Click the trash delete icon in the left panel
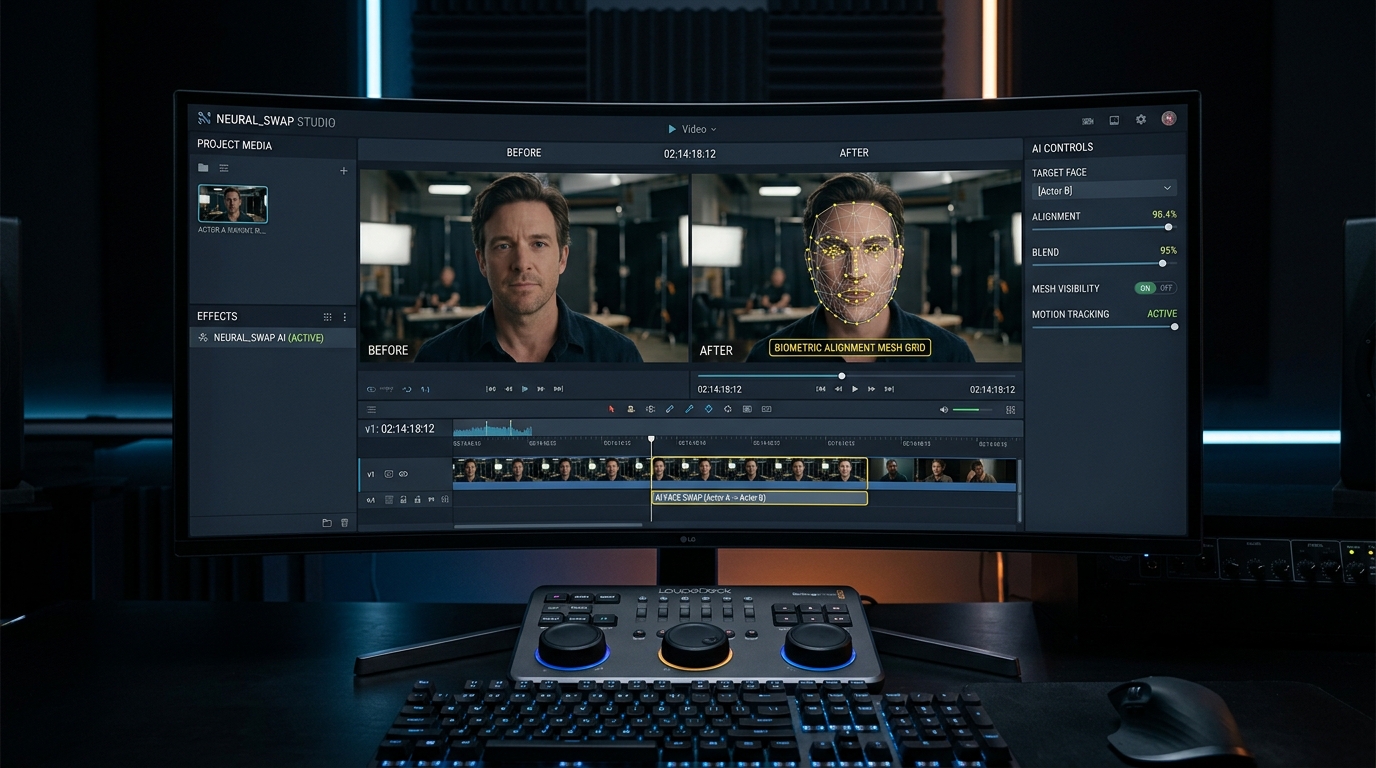 (x=345, y=523)
